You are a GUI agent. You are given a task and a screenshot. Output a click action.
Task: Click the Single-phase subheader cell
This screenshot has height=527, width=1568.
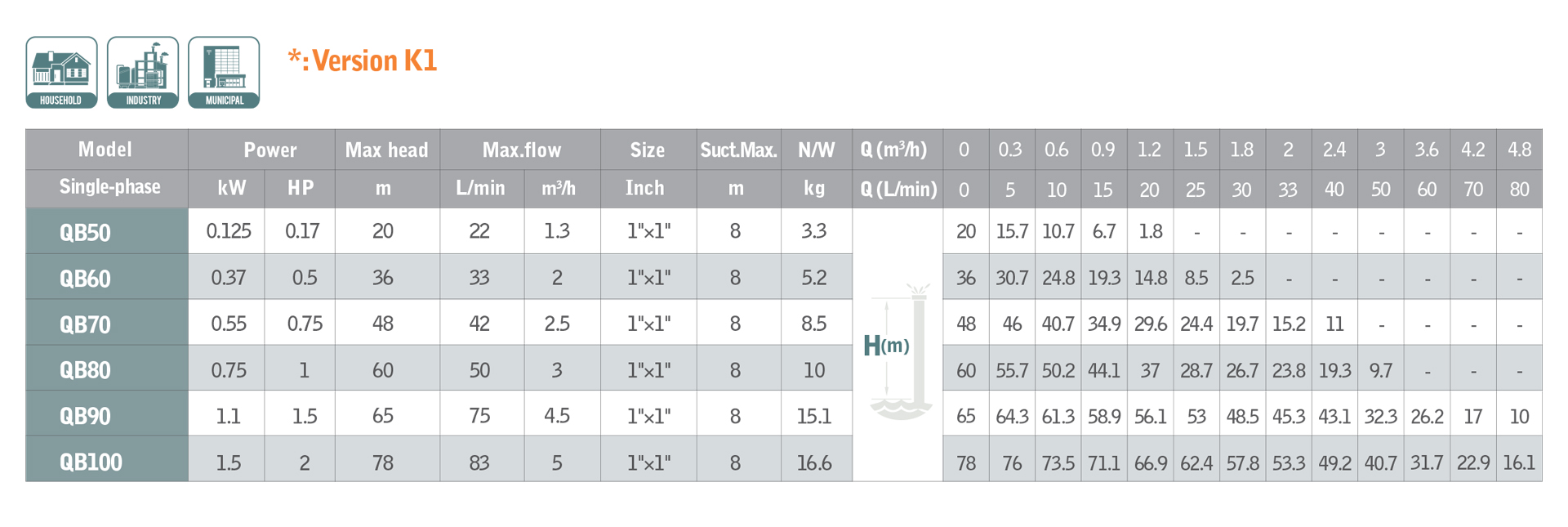109,187
